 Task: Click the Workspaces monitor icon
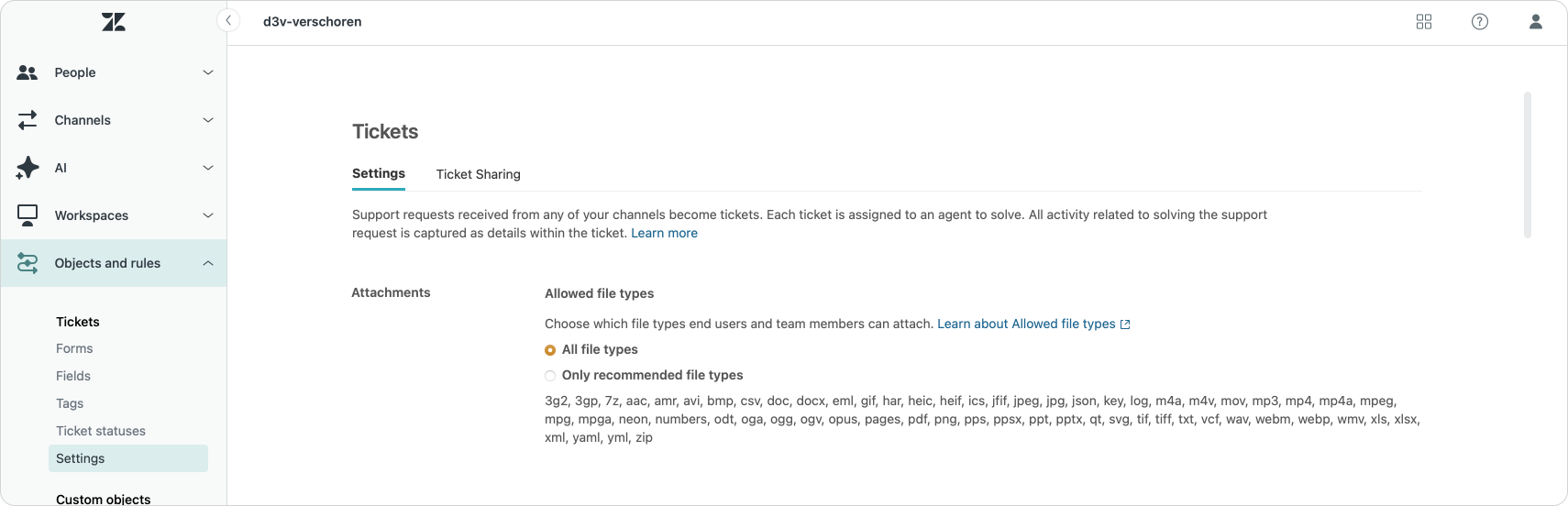click(28, 215)
